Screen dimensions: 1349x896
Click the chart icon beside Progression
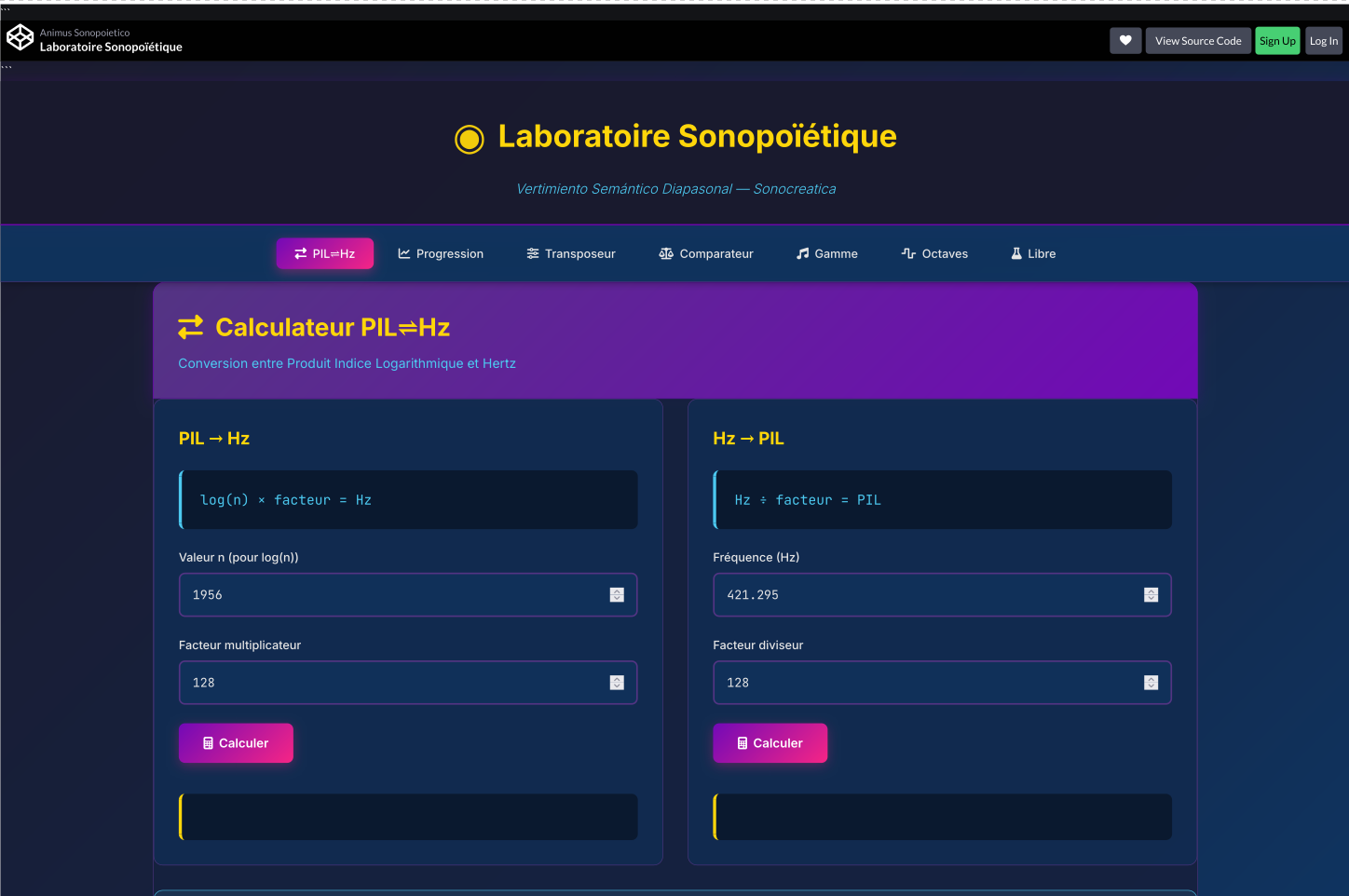coord(404,253)
